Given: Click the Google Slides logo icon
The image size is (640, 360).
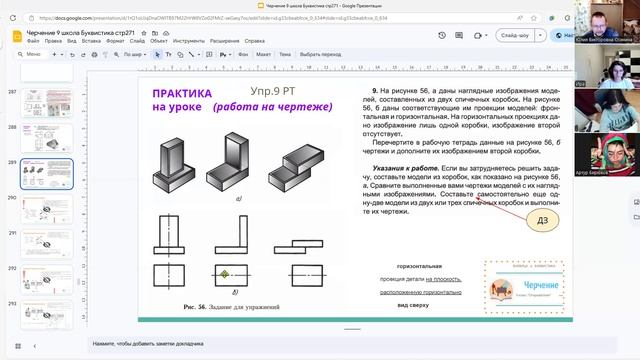Looking at the screenshot, I should pyautogui.click(x=17, y=36).
